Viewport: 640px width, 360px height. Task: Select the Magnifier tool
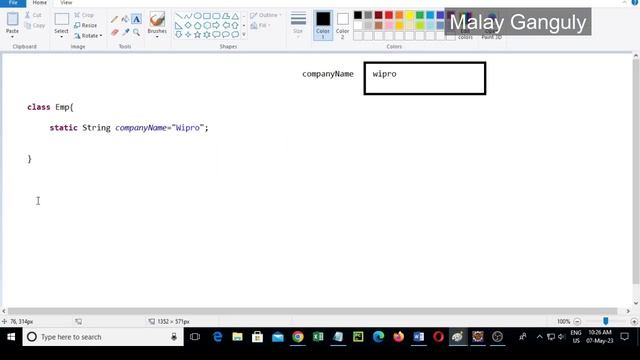(136, 32)
